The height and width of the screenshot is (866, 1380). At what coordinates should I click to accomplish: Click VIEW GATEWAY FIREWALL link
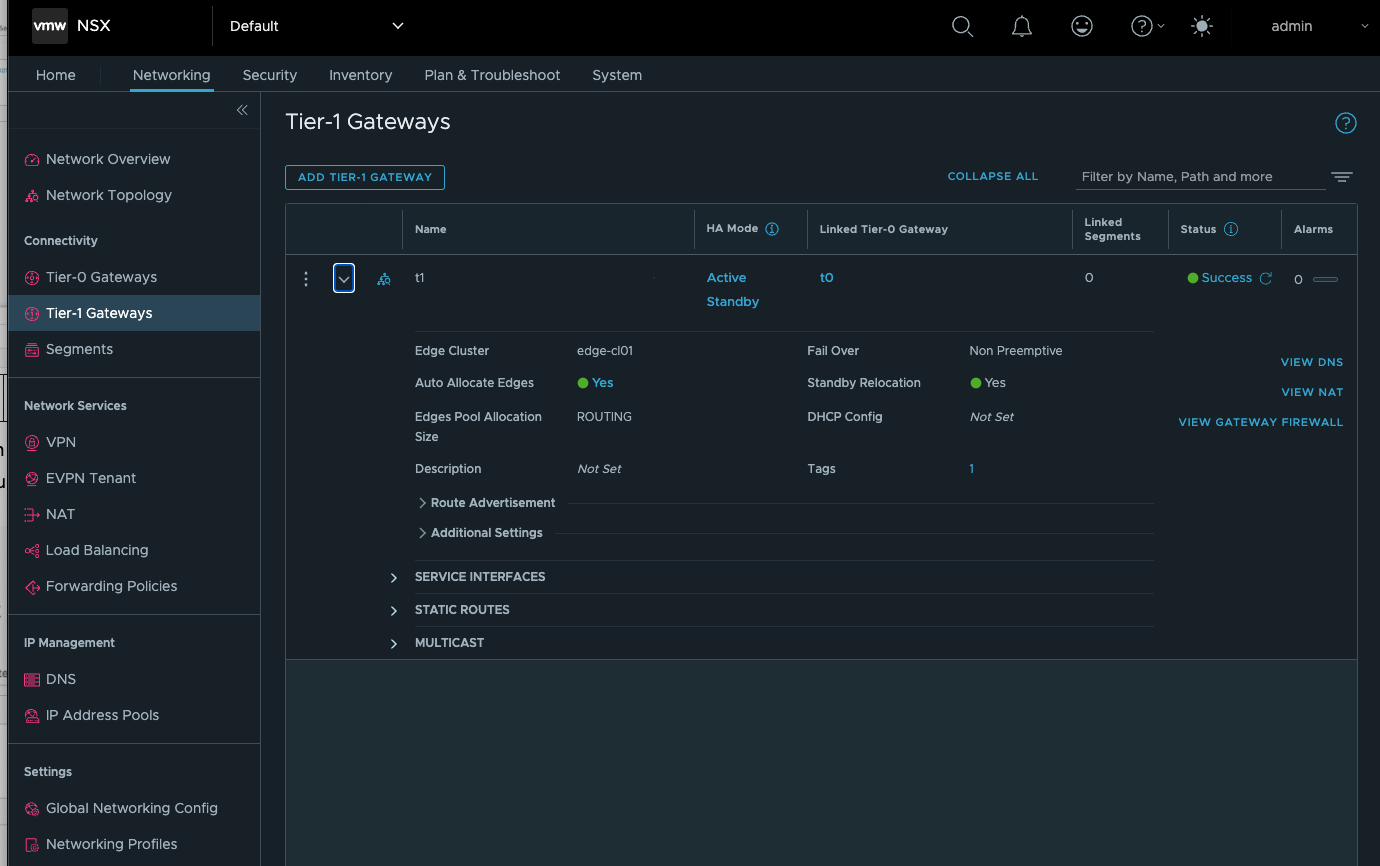tap(1261, 422)
